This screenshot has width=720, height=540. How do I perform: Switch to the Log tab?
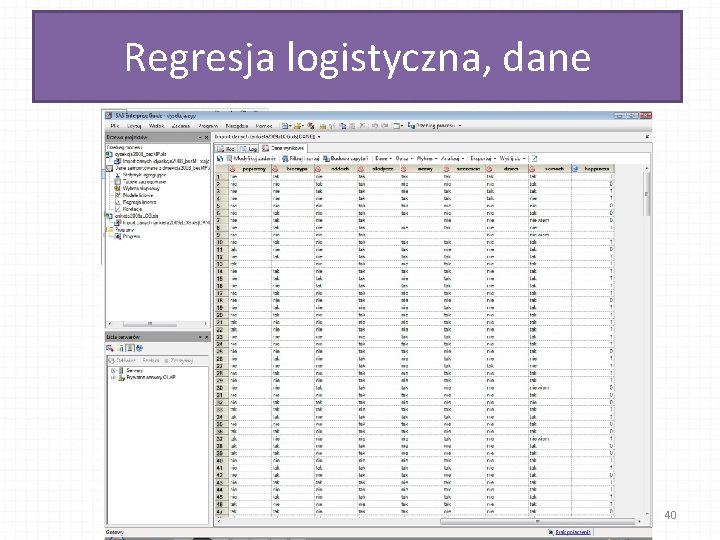point(248,149)
